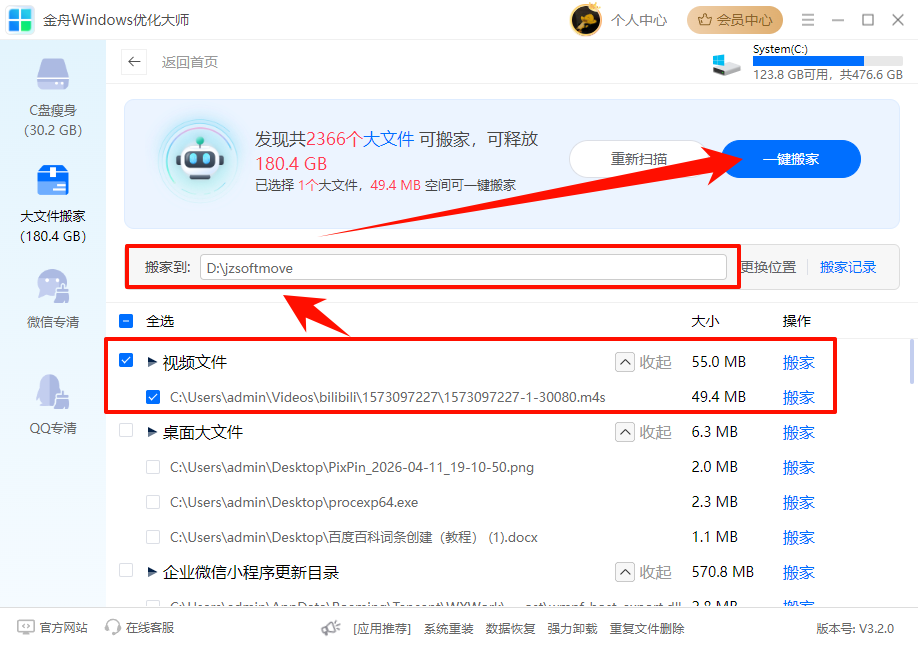918x647 pixels.
Task: Toggle the 全选 checkbox
Action: coord(126,321)
